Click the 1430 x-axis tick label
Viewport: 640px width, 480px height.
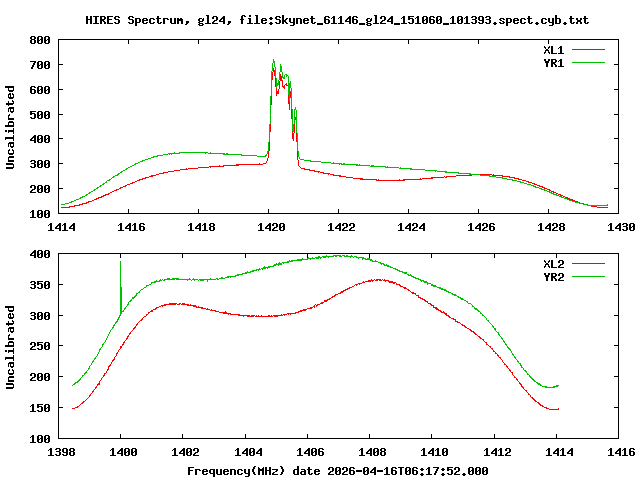621,227
